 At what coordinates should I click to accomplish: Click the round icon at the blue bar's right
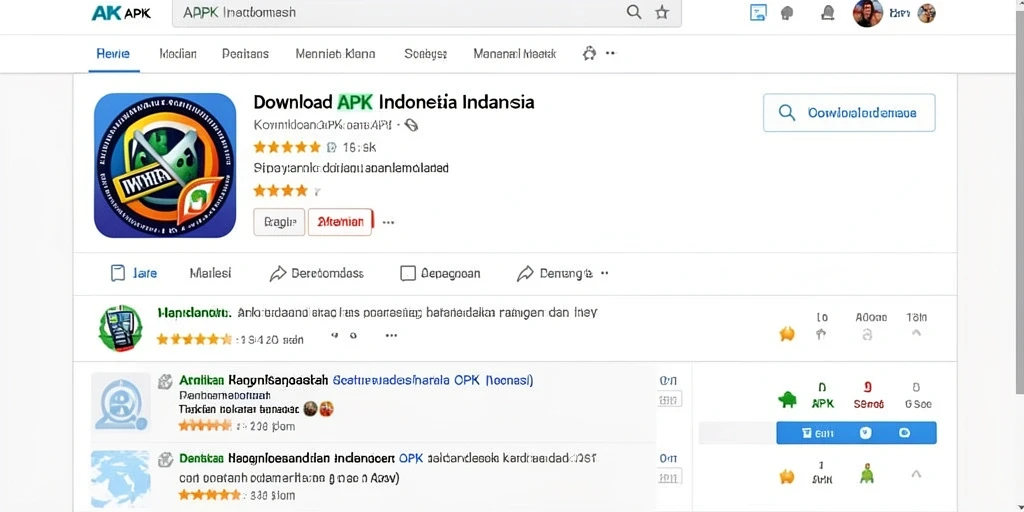click(904, 433)
